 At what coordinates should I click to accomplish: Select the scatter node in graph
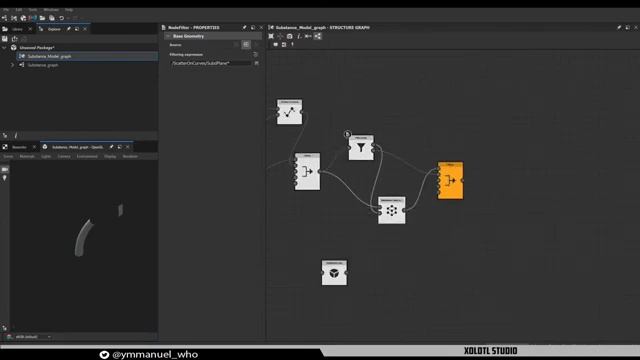(x=392, y=210)
